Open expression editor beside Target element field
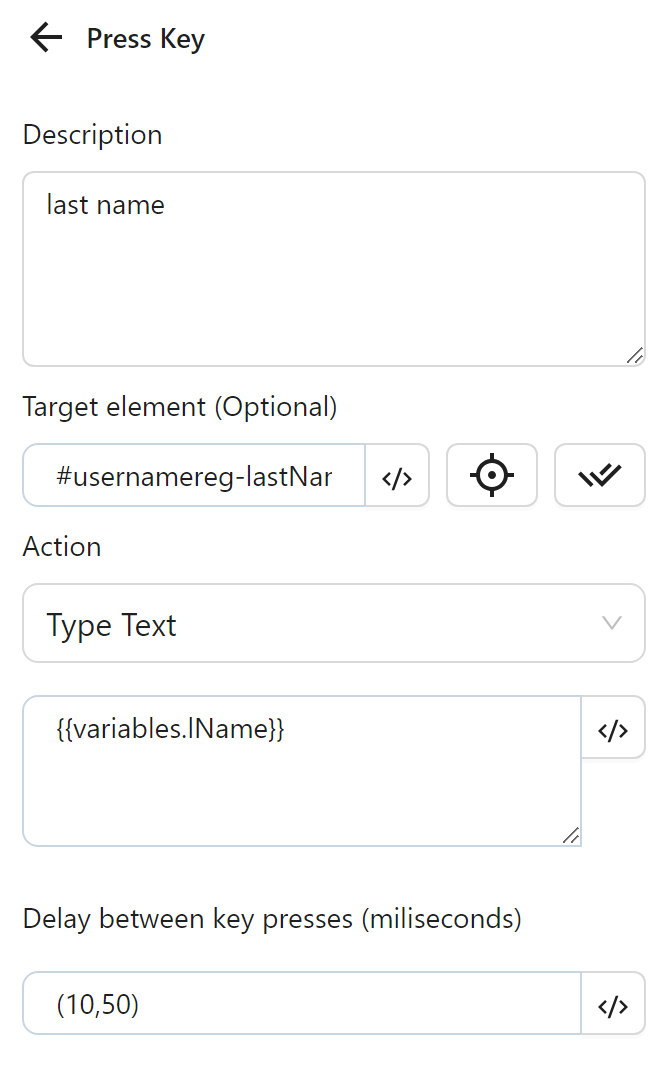The width and height of the screenshot is (653, 1074). click(x=397, y=477)
